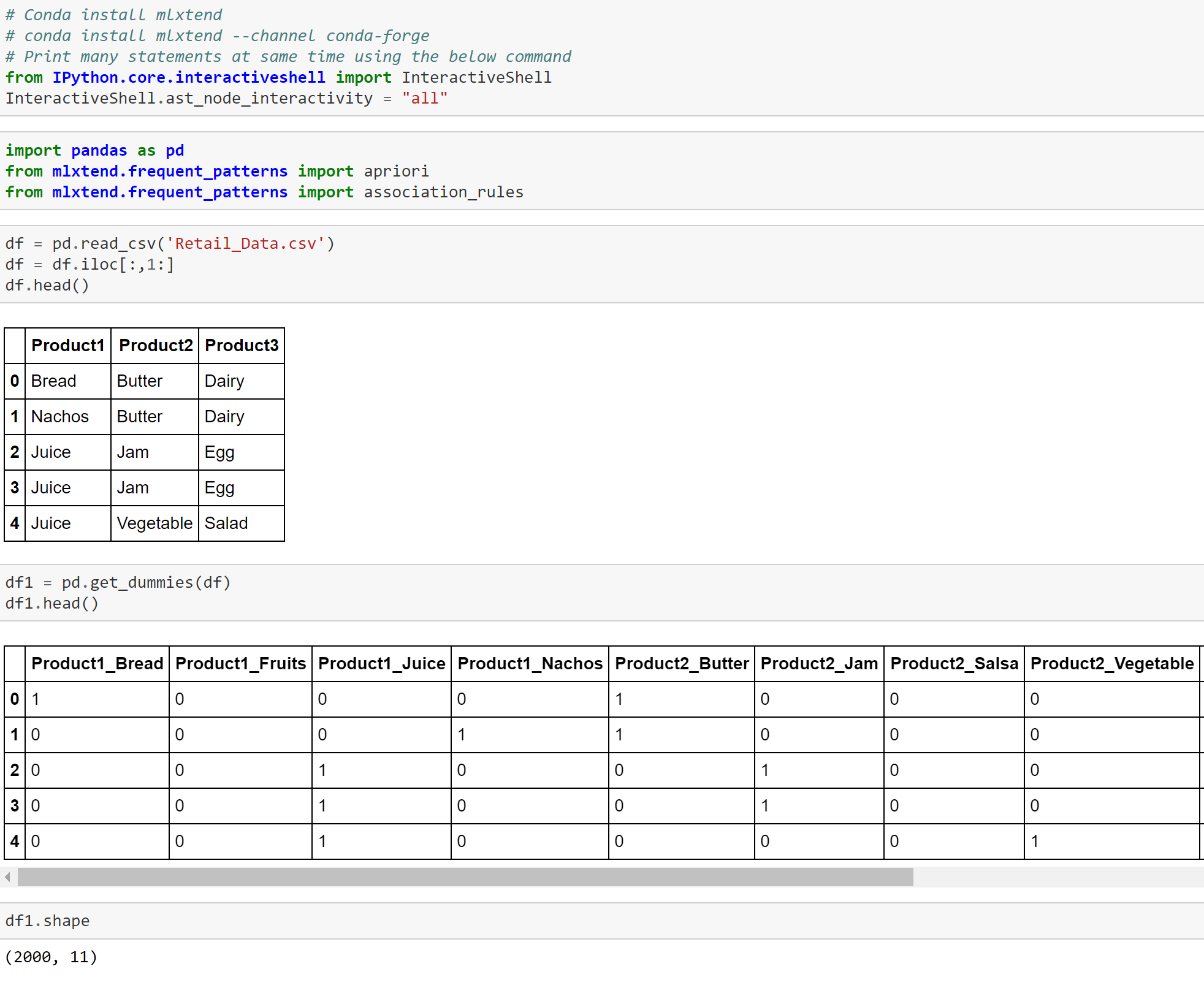Click the pd.get_dummies(df) code line
The width and height of the screenshot is (1204, 988).
[x=118, y=582]
